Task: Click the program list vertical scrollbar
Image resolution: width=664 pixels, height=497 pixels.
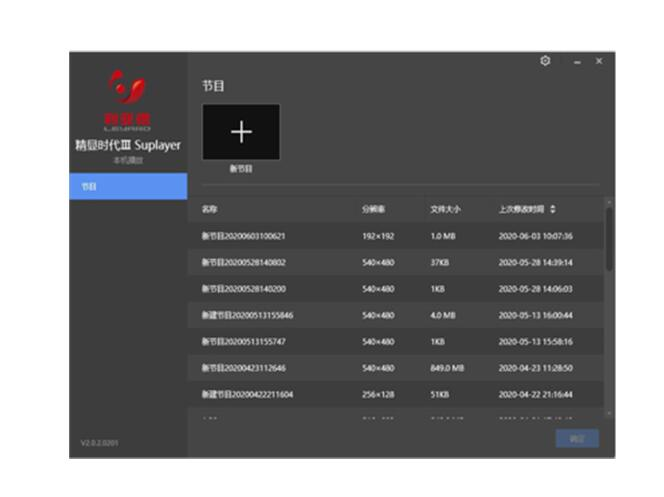Action: point(609,240)
